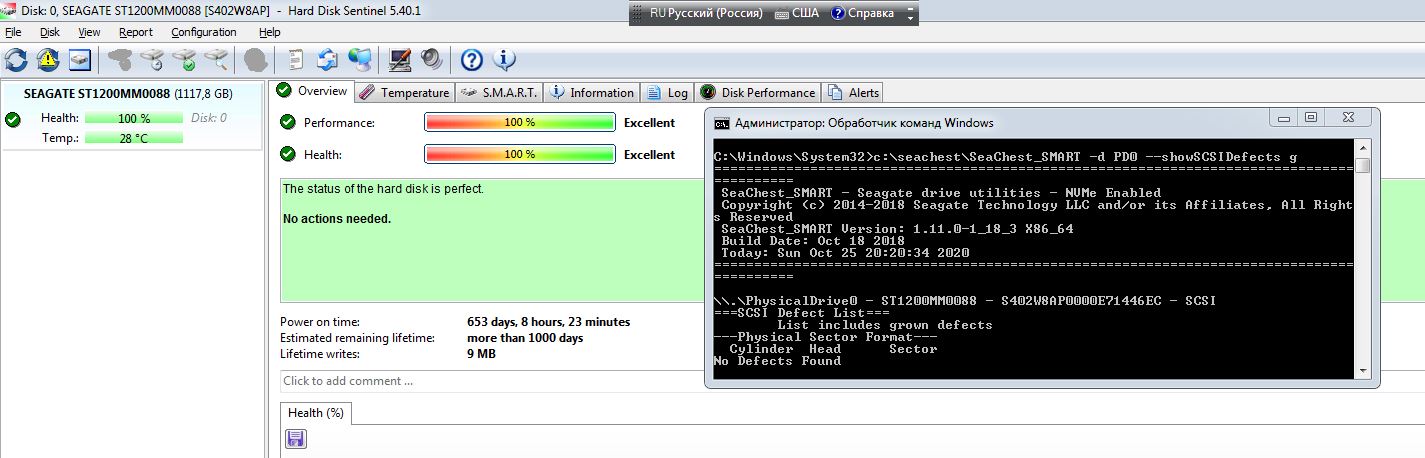This screenshot has height=458, width=1425.
Task: Switch to the Temperature tab
Action: [404, 92]
